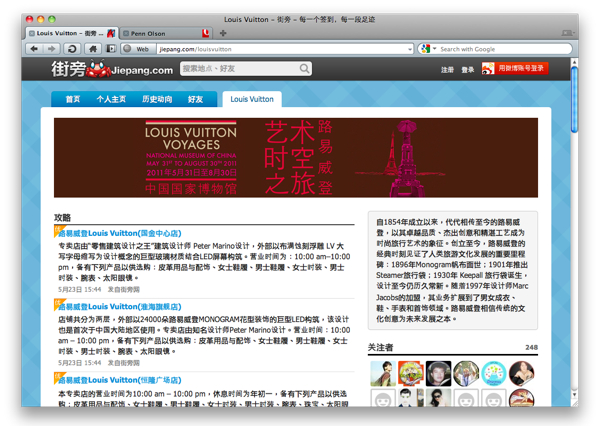Click the vertical scrollbar thumb

tap(574, 100)
